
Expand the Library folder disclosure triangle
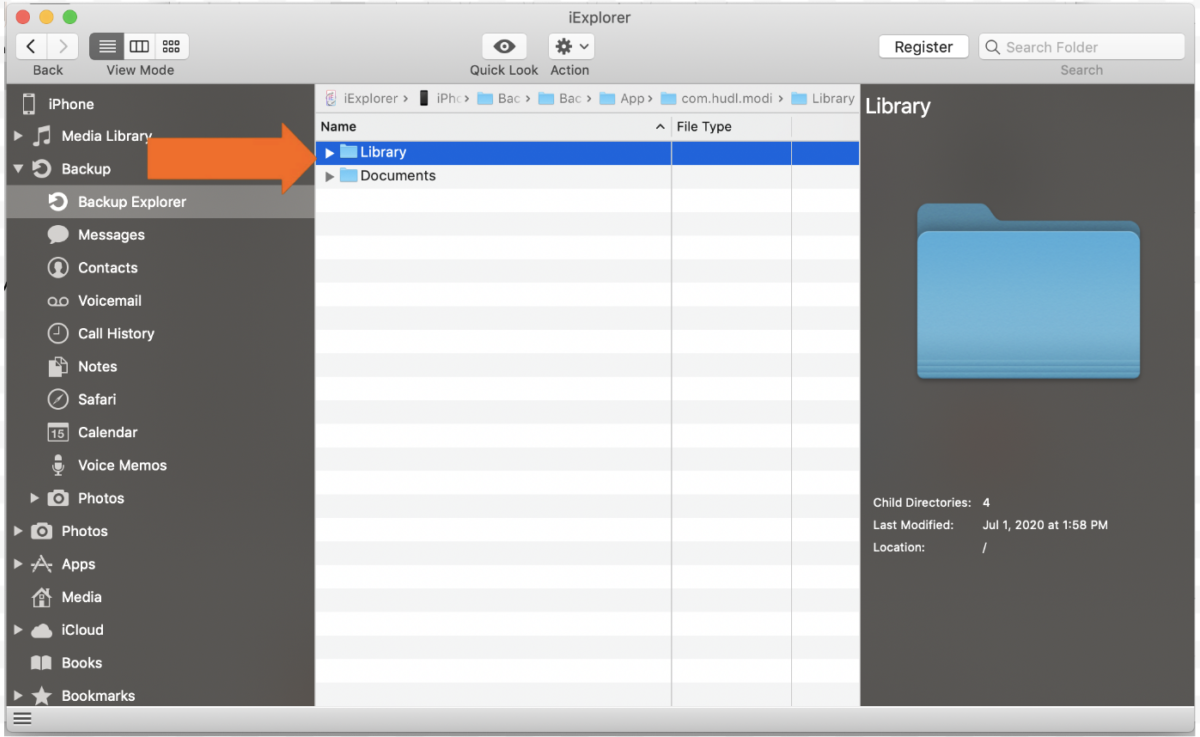point(330,152)
